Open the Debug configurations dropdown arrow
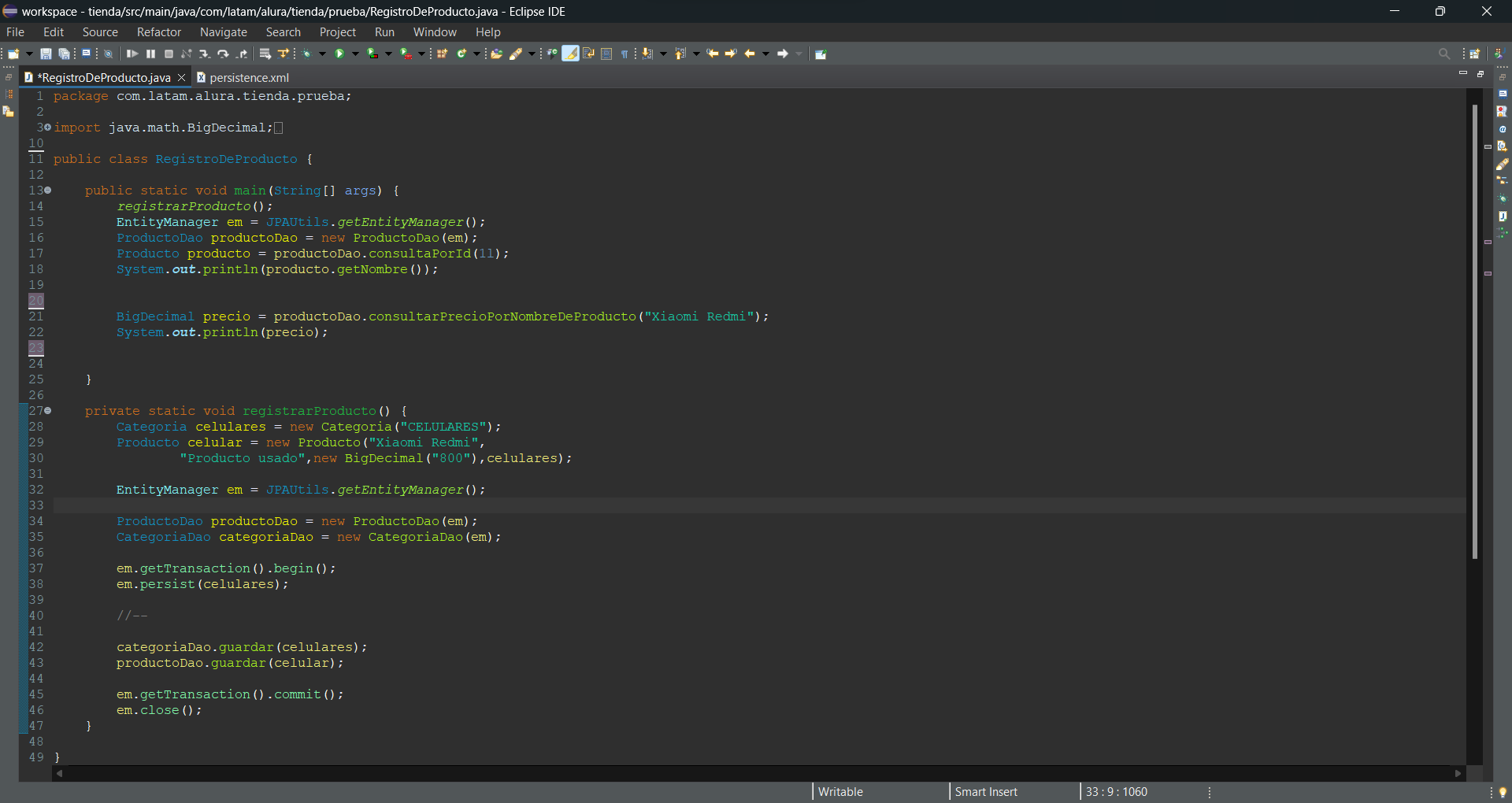Image resolution: width=1512 pixels, height=803 pixels. 322,54
